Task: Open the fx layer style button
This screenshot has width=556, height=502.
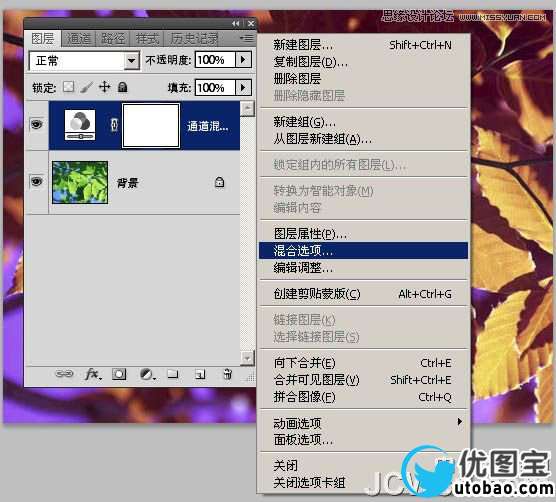Action: pyautogui.click(x=93, y=374)
